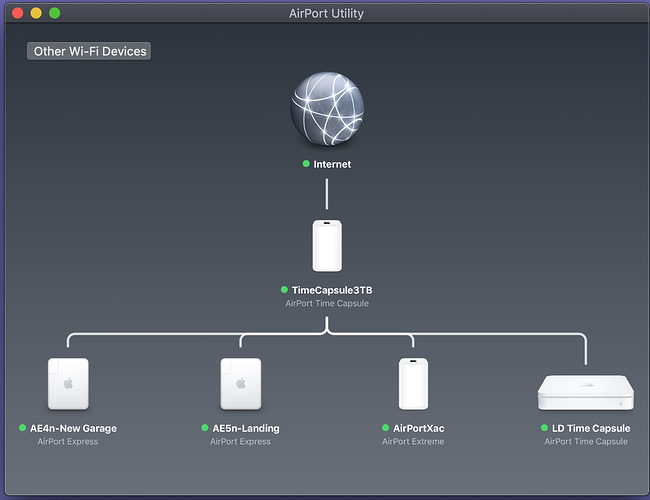Select the LD Time Capsule device icon

pos(586,393)
